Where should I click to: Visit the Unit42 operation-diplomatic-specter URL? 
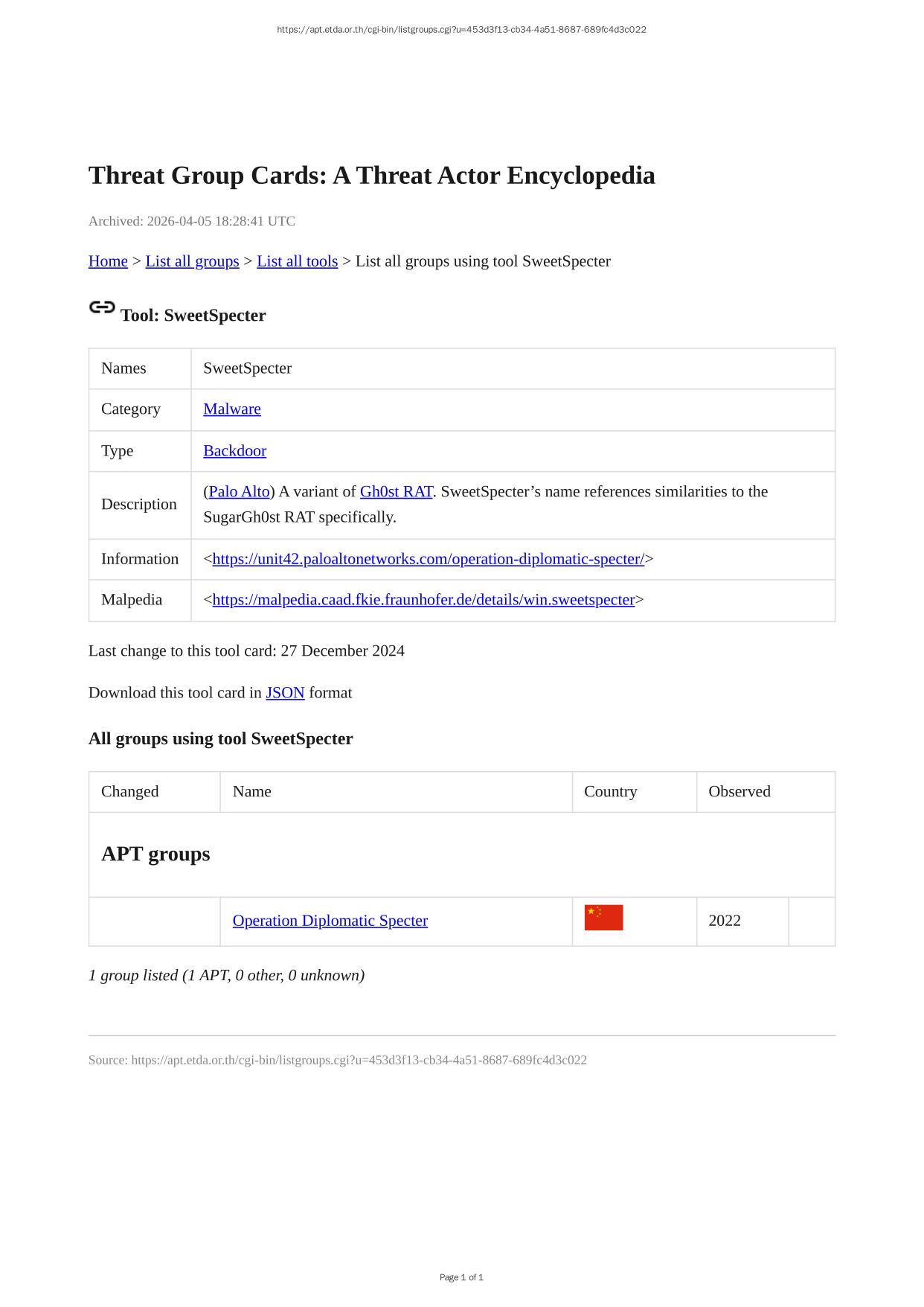[x=428, y=559]
